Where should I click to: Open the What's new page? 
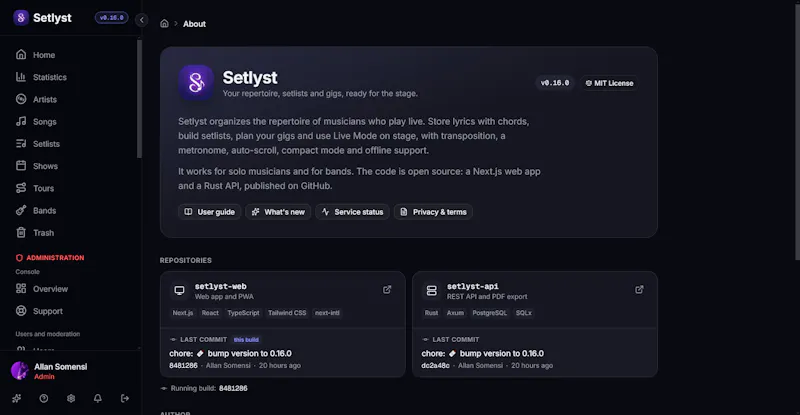click(x=278, y=212)
